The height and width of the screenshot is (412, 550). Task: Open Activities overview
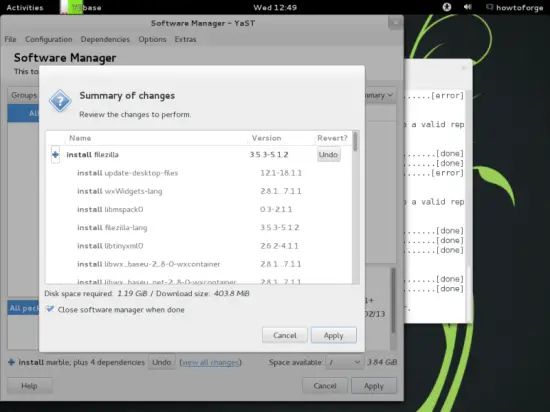[x=25, y=7]
